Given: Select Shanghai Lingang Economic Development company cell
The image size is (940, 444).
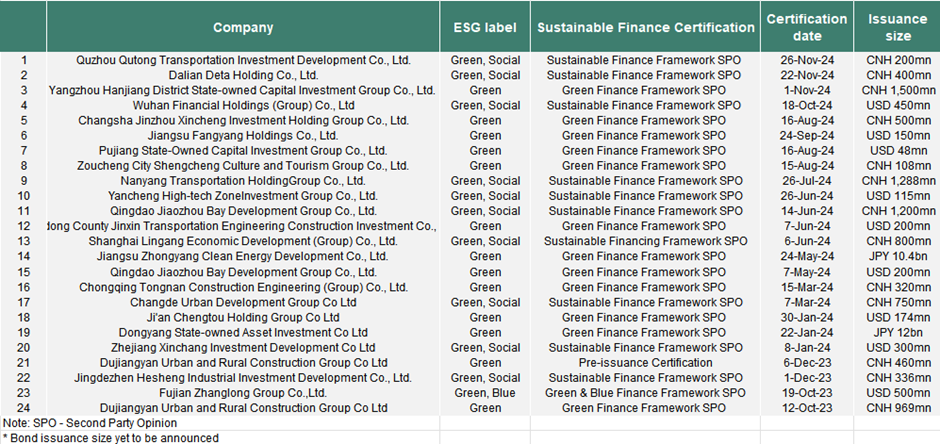Looking at the screenshot, I should pos(243,241).
